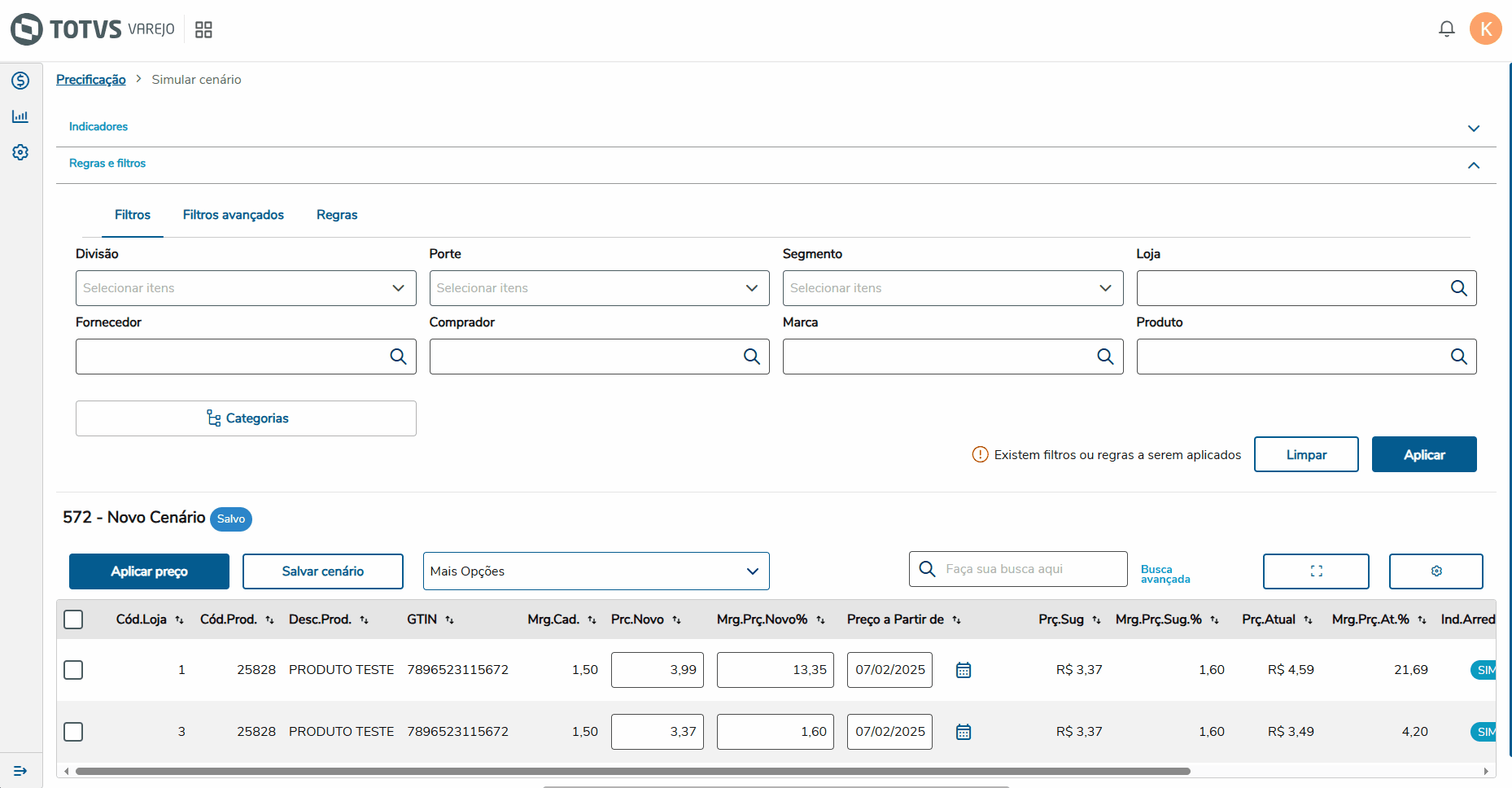Open the settings gear sidebar icon
The image size is (1512, 788).
coord(20,152)
